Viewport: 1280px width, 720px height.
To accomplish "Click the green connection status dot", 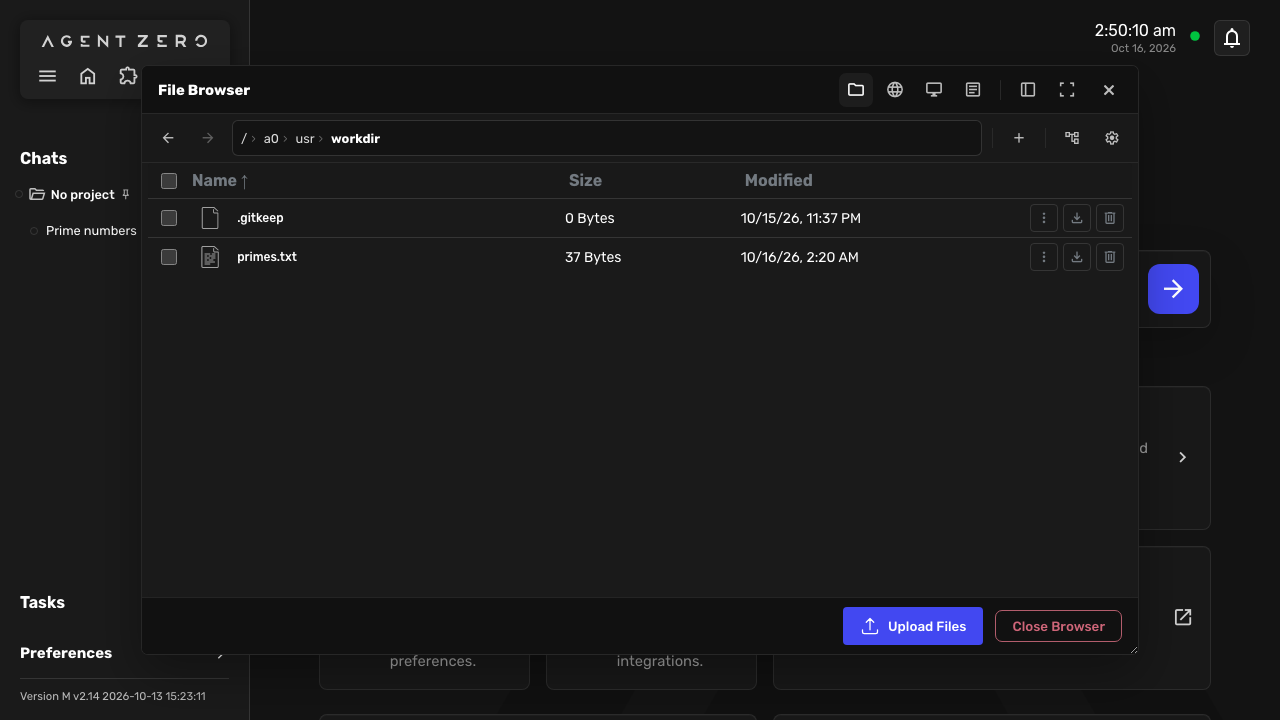I will (1195, 36).
